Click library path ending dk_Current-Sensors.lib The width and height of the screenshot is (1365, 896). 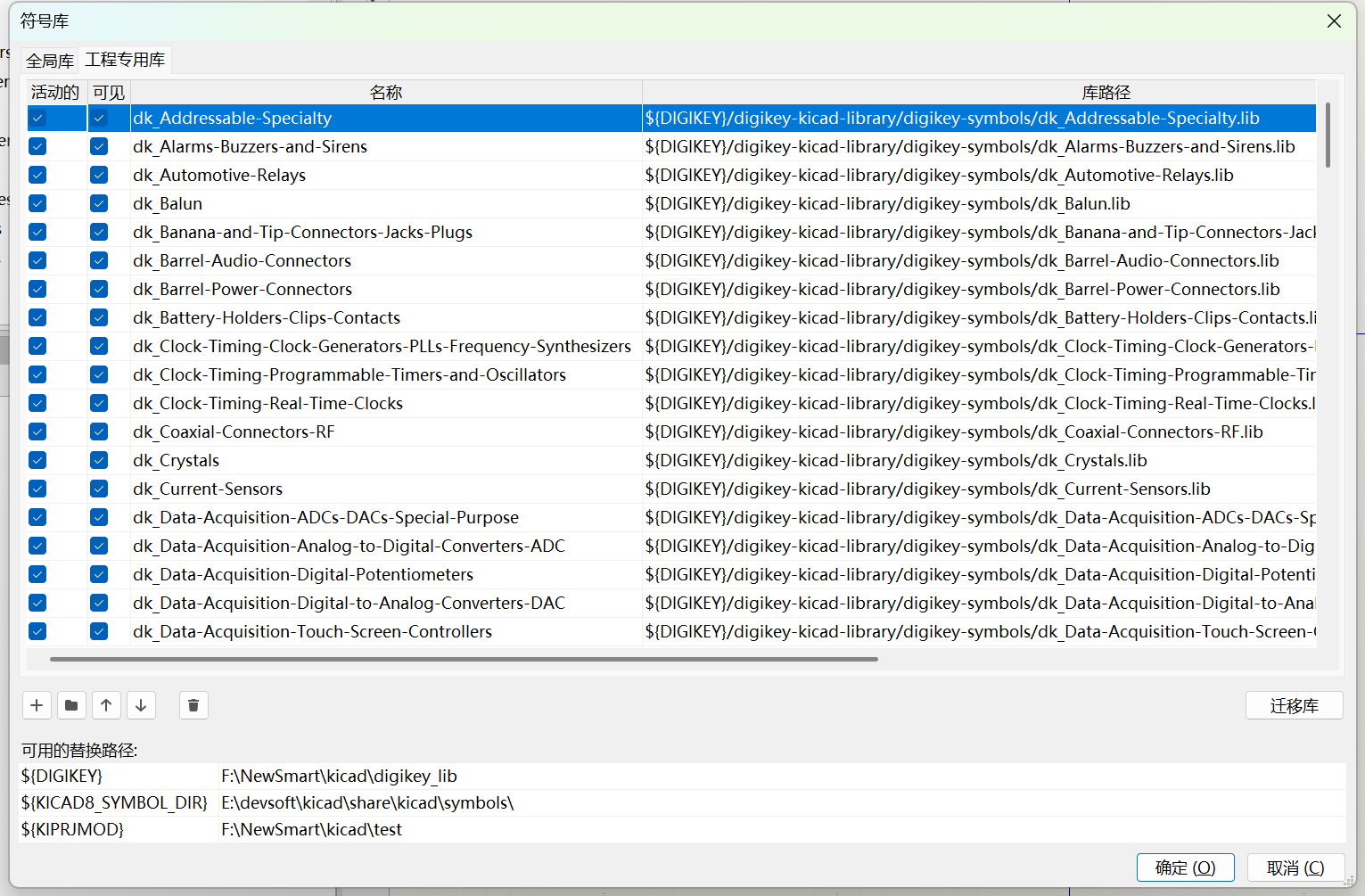click(x=979, y=489)
